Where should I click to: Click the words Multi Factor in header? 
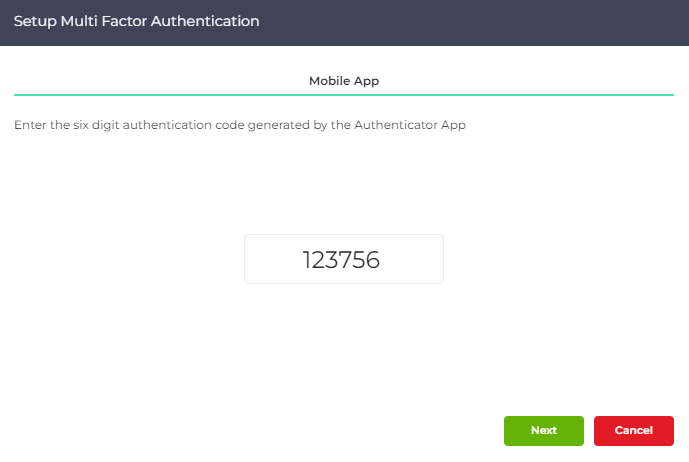pyautogui.click(x=104, y=21)
